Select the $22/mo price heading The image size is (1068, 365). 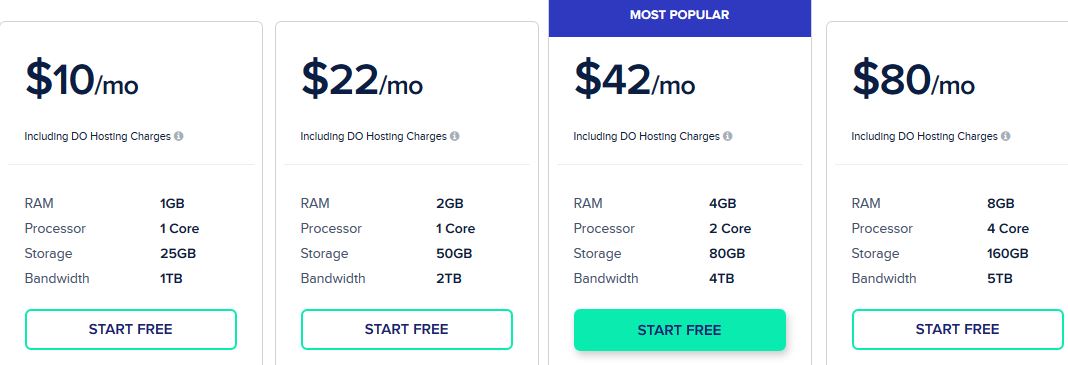362,79
